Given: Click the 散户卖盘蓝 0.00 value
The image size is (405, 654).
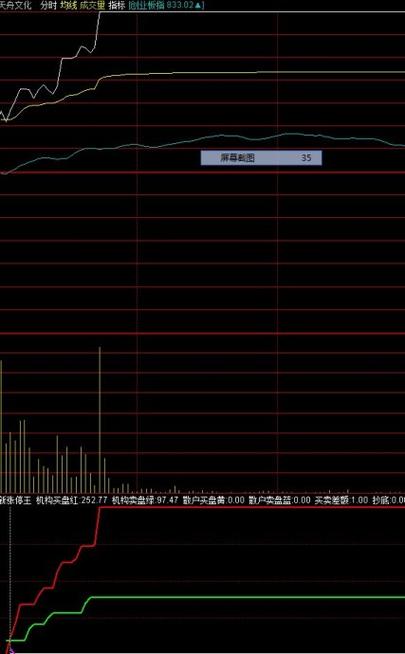Looking at the screenshot, I should point(279,500).
